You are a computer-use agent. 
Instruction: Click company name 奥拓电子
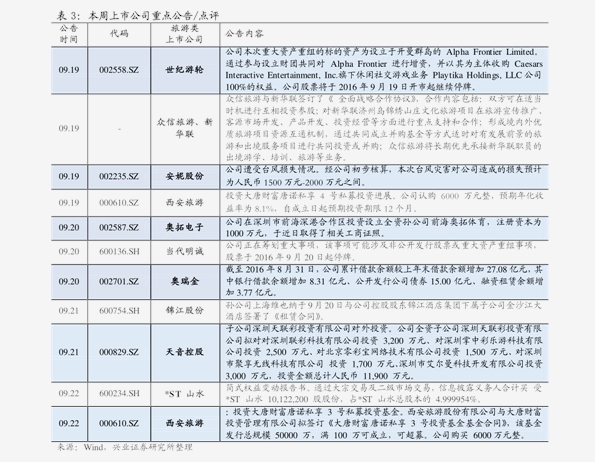(x=184, y=228)
